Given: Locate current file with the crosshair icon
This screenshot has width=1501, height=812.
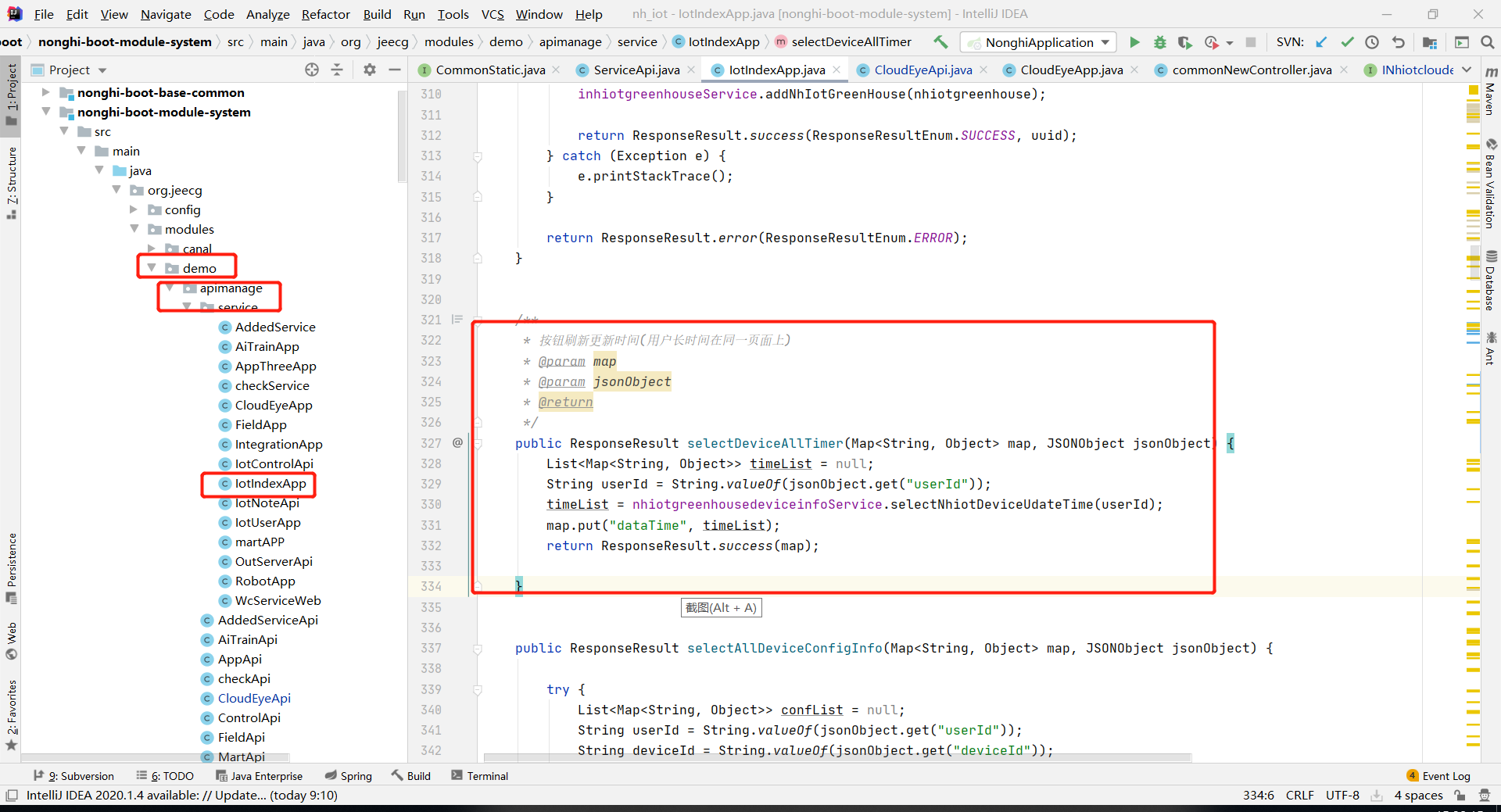Looking at the screenshot, I should pyautogui.click(x=312, y=70).
